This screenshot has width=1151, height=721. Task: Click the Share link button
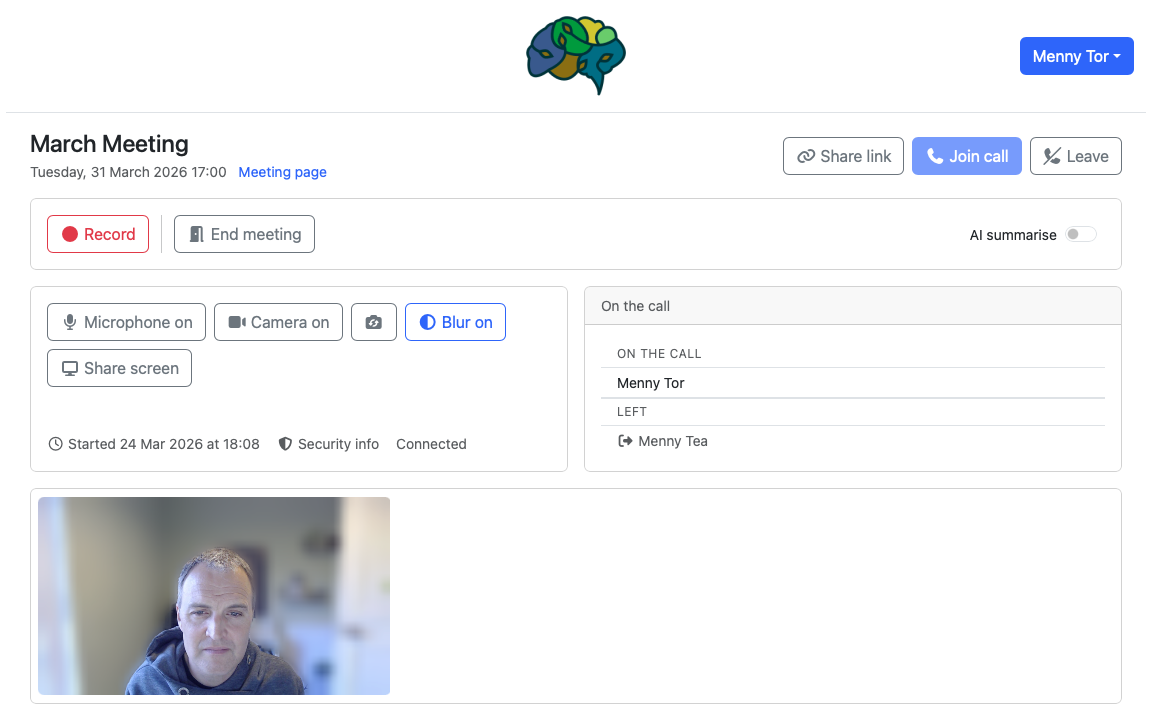(843, 156)
